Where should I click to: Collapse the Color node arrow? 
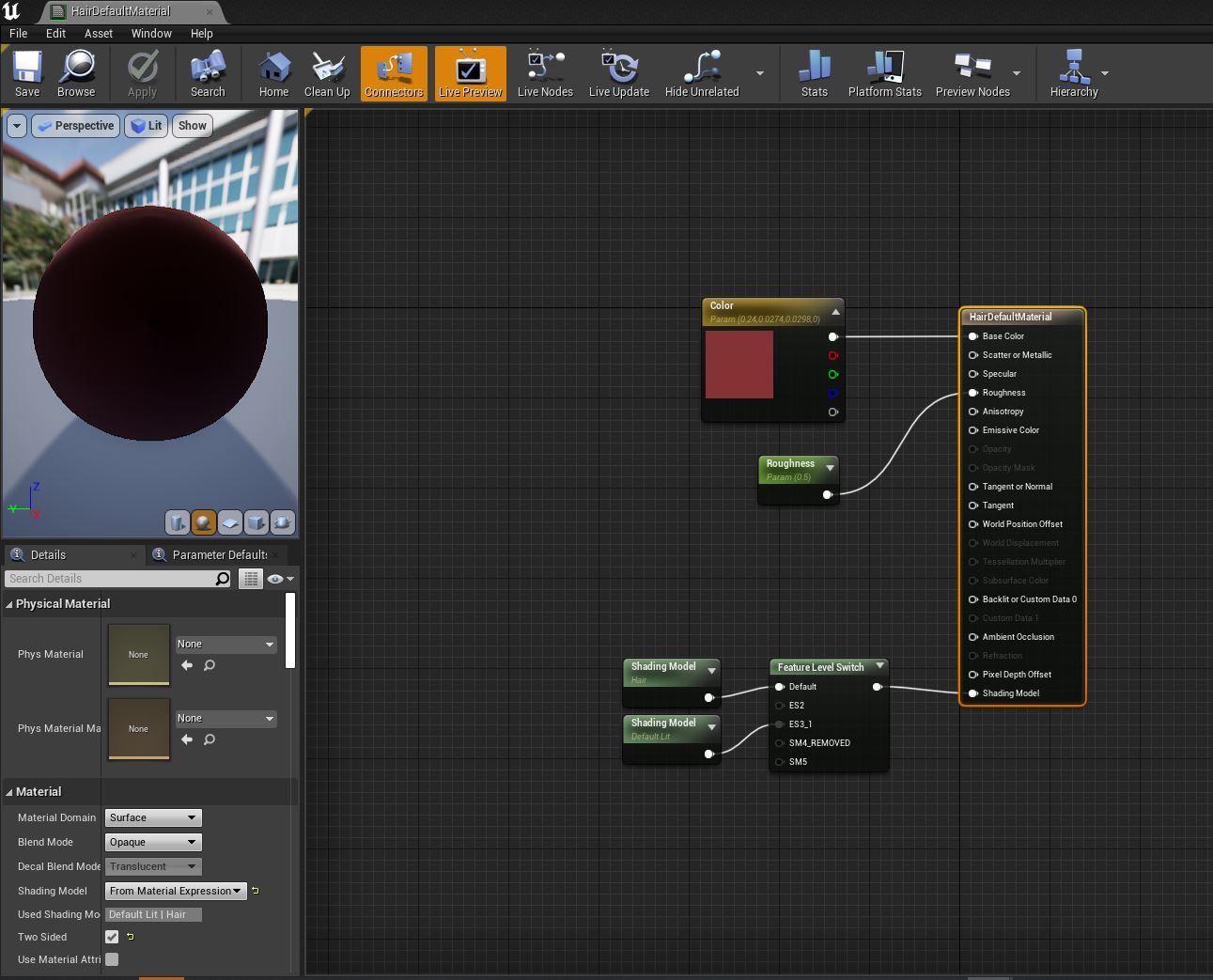coord(835,312)
